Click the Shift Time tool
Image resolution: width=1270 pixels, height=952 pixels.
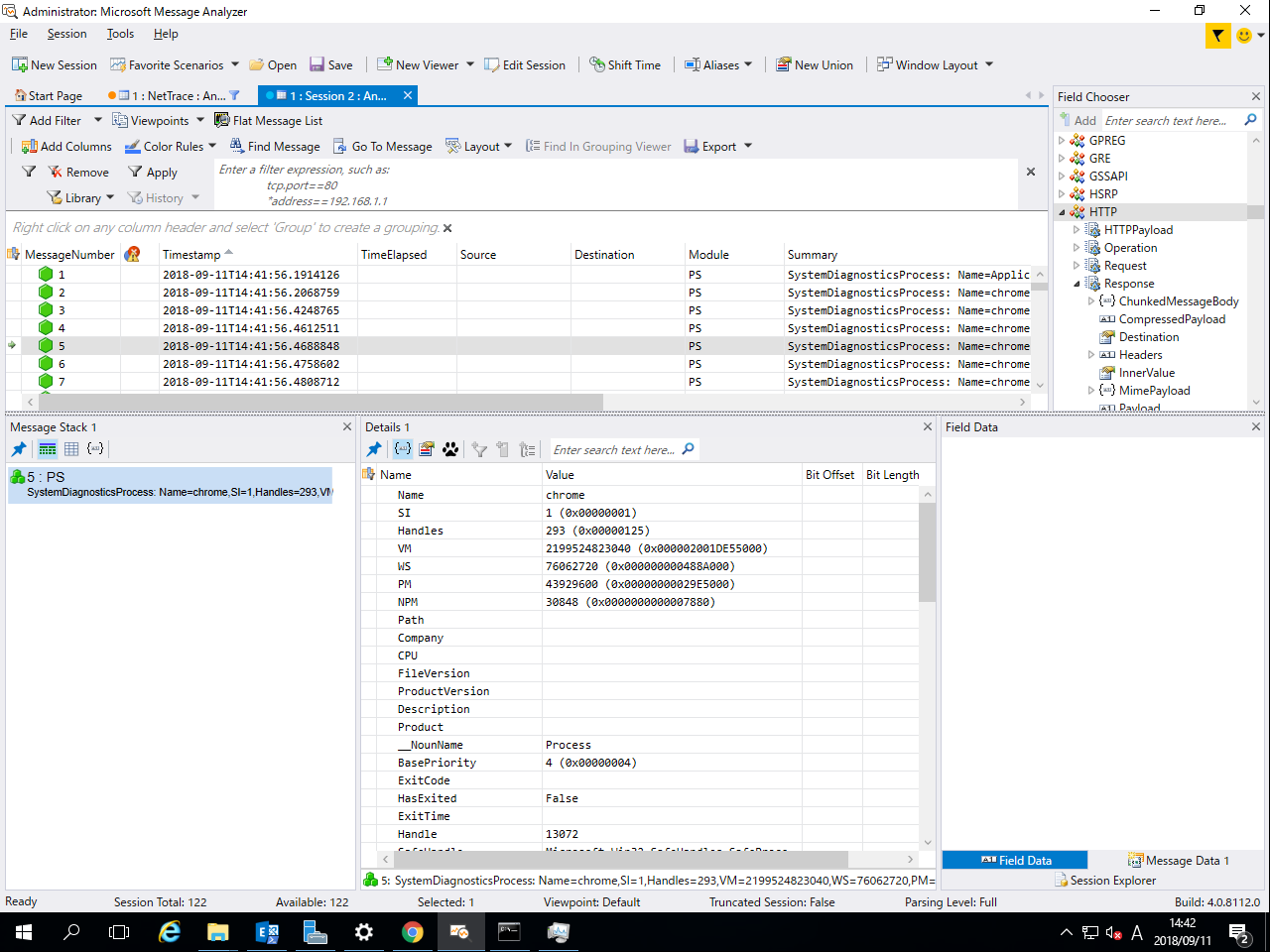click(625, 64)
